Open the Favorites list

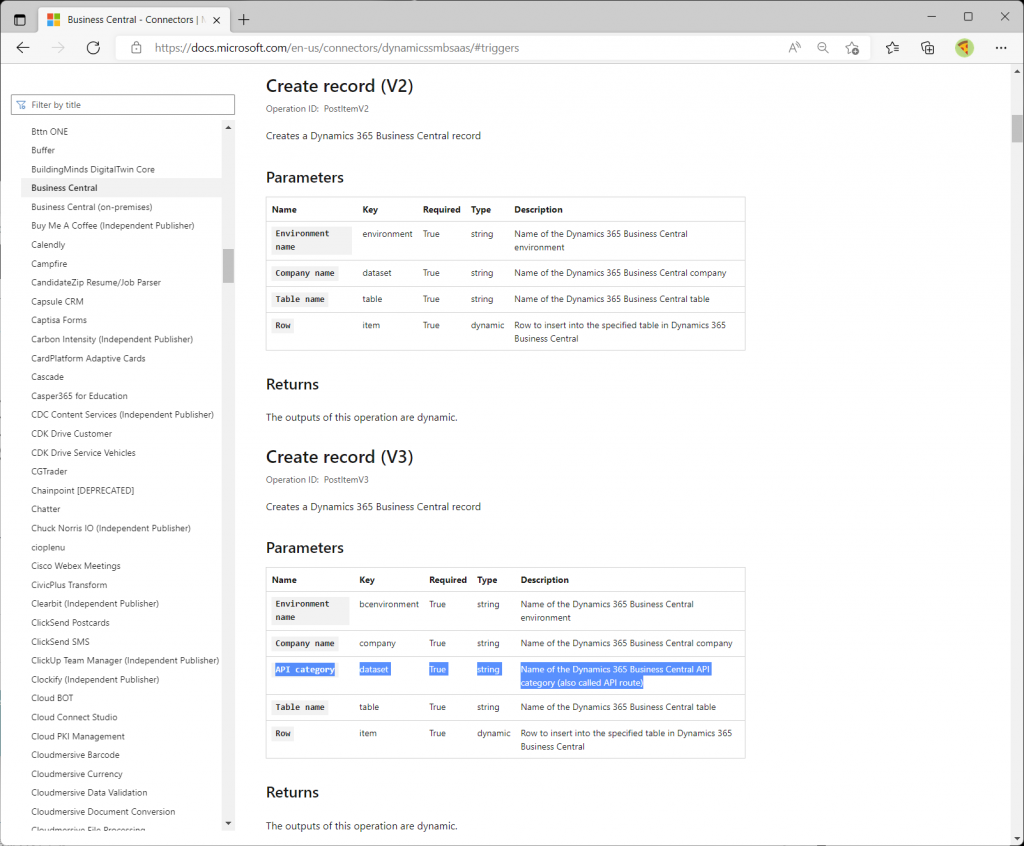tap(893, 48)
